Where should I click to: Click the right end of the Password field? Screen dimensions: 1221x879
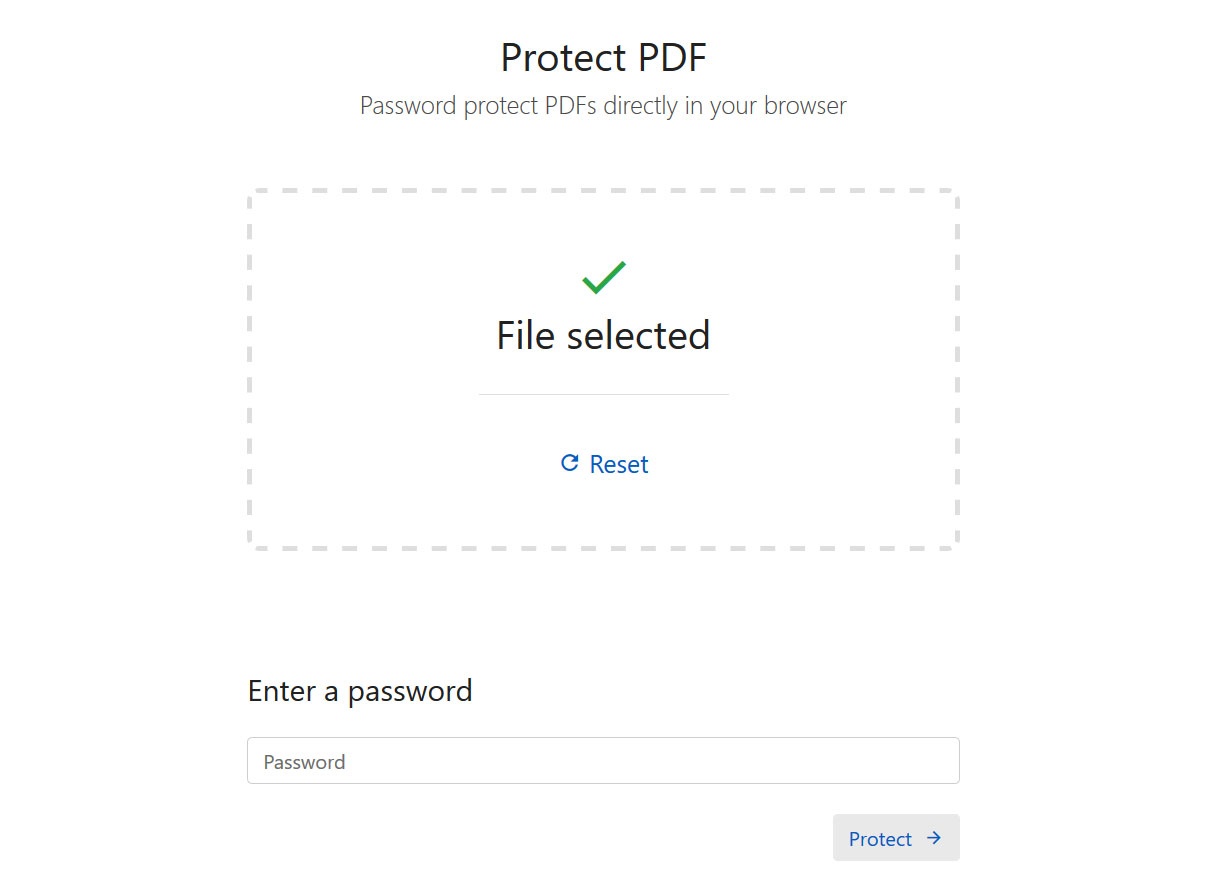[930, 761]
